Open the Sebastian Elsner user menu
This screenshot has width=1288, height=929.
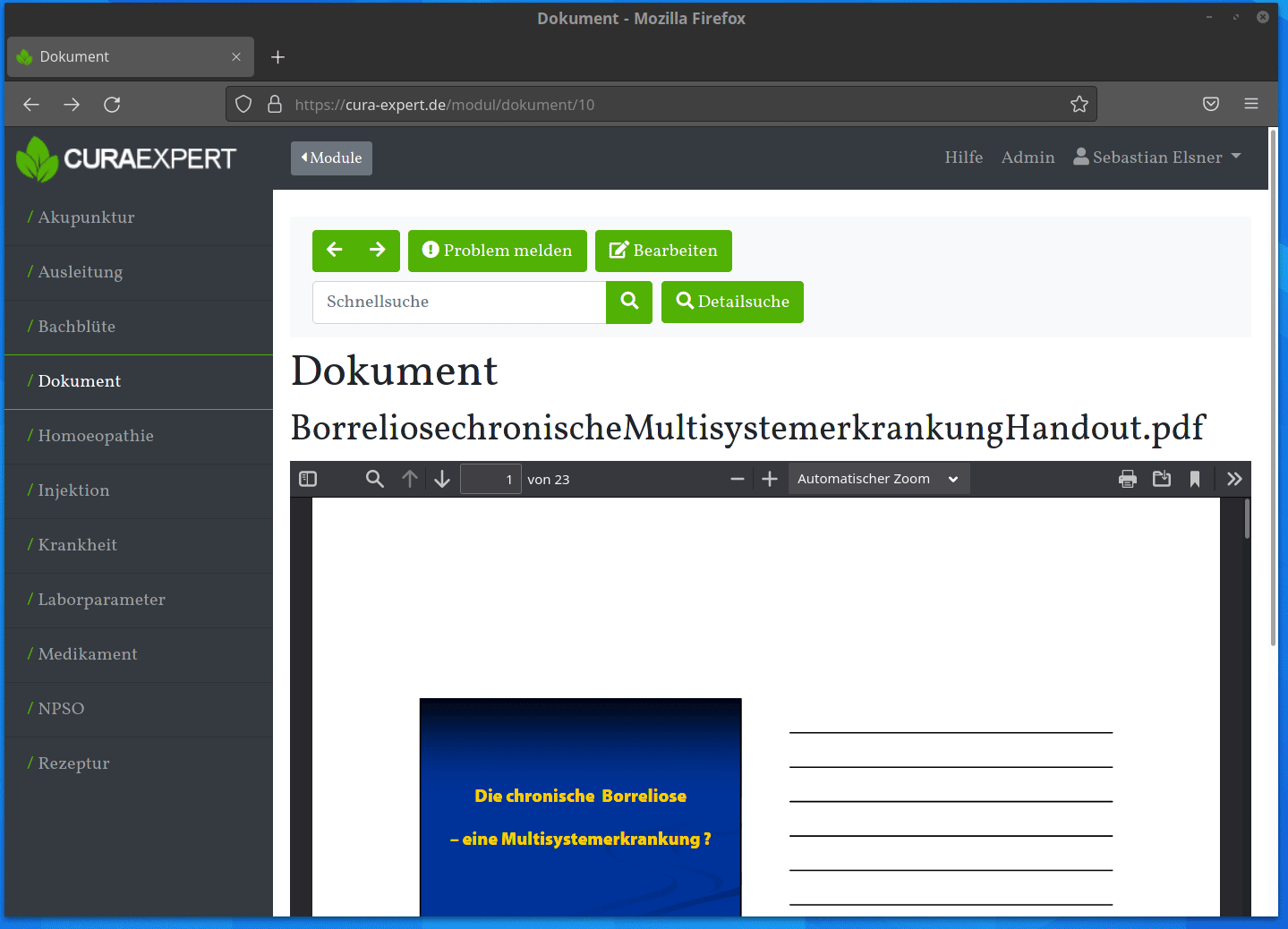[x=1156, y=158]
